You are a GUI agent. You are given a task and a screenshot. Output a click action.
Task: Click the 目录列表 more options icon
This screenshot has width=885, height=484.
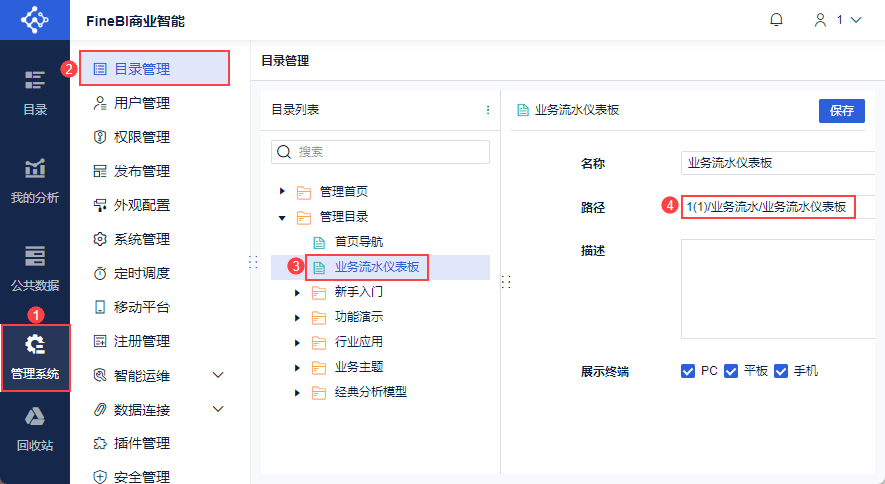point(488,110)
